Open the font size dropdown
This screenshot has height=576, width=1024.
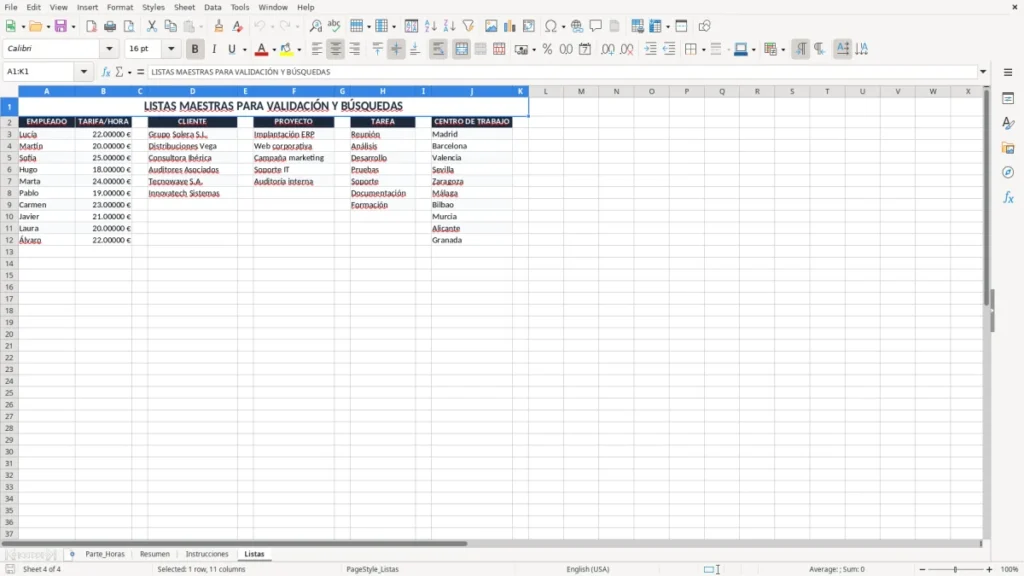pyautogui.click(x=171, y=48)
